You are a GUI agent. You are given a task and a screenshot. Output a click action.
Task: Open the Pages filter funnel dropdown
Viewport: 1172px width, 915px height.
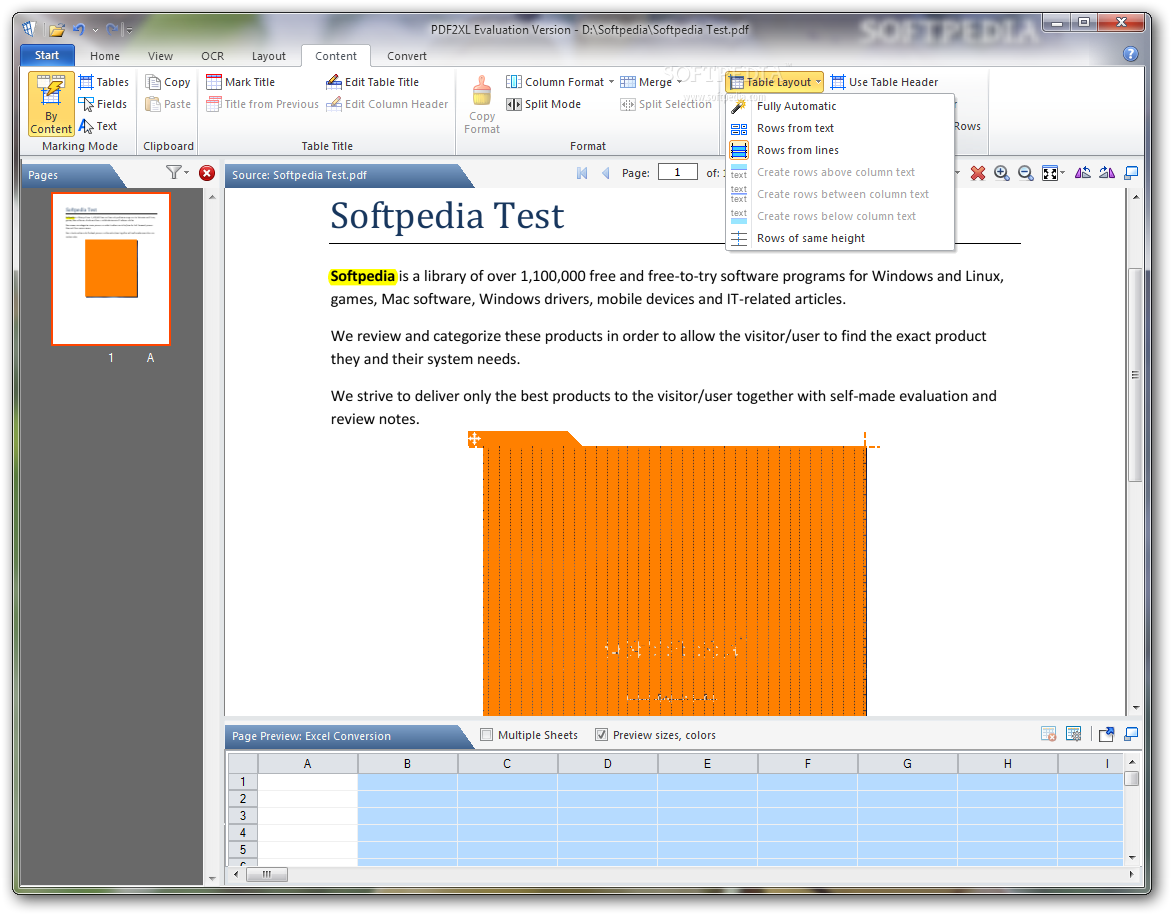click(x=177, y=173)
